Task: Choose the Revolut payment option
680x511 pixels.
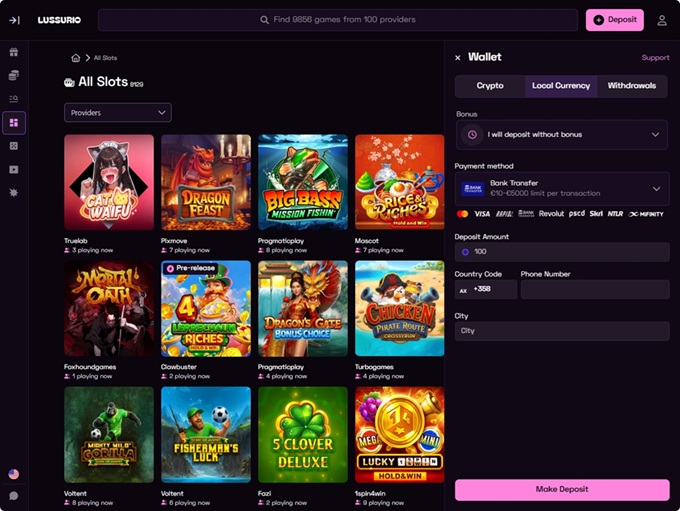Action: coord(551,214)
